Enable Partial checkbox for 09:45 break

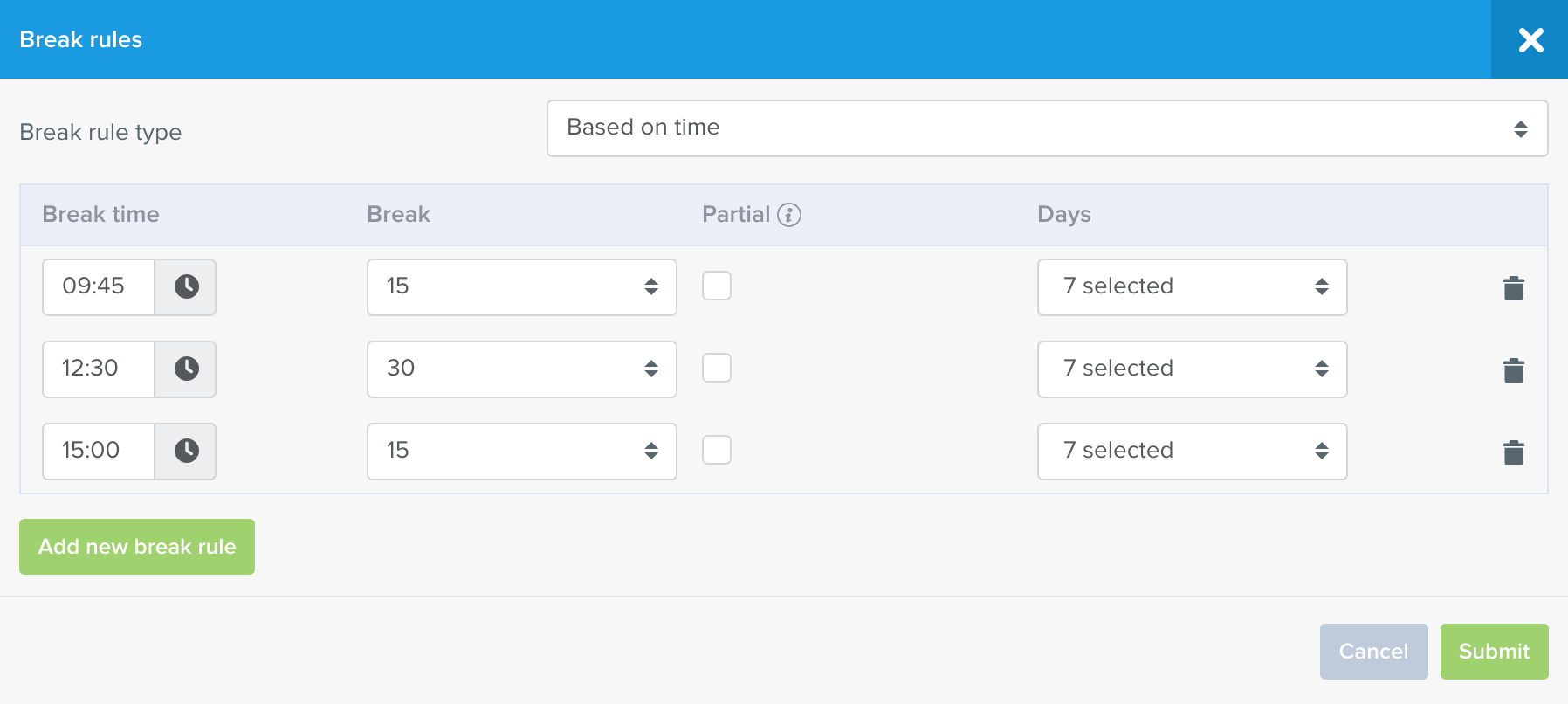point(717,286)
